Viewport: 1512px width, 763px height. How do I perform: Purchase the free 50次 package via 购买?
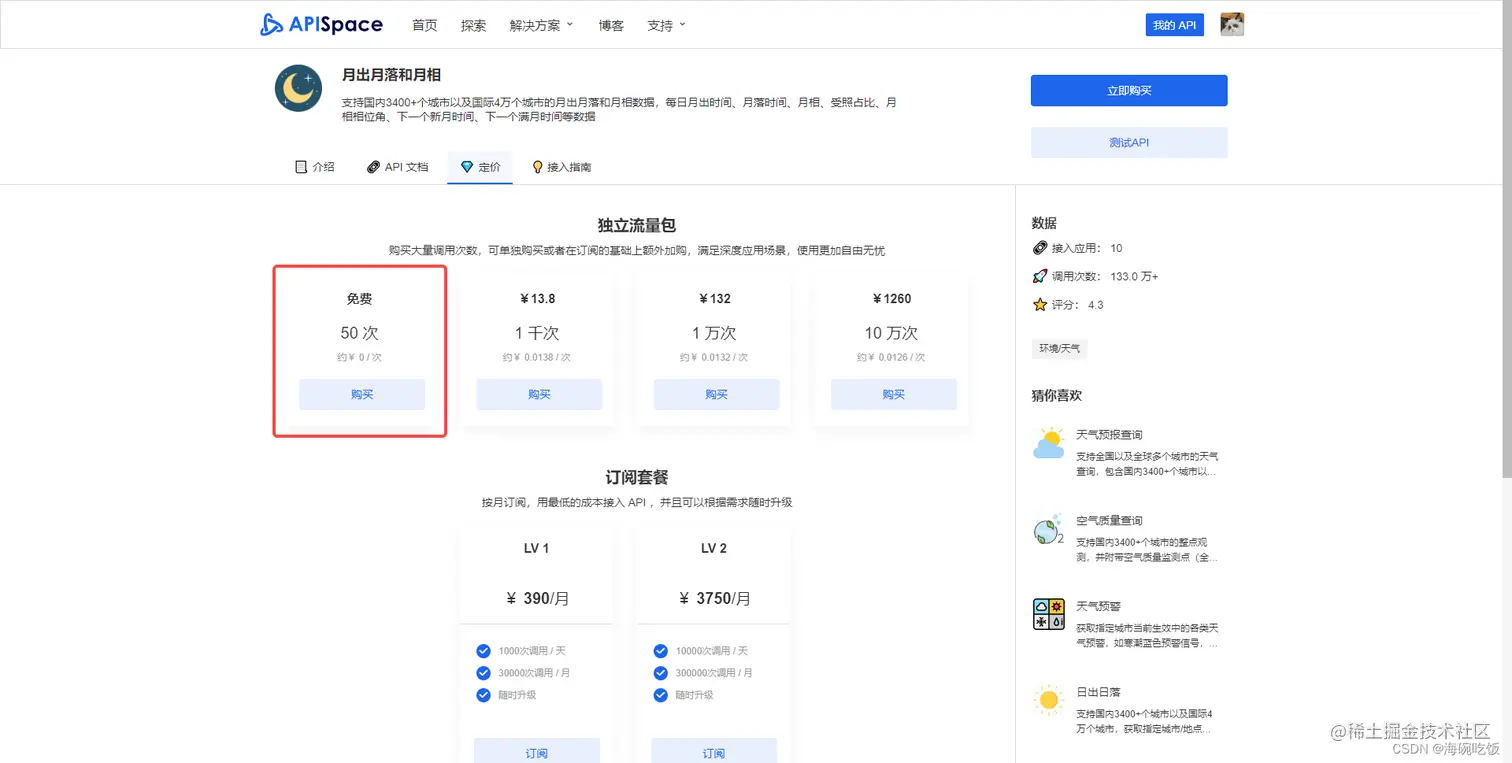pyautogui.click(x=361, y=394)
